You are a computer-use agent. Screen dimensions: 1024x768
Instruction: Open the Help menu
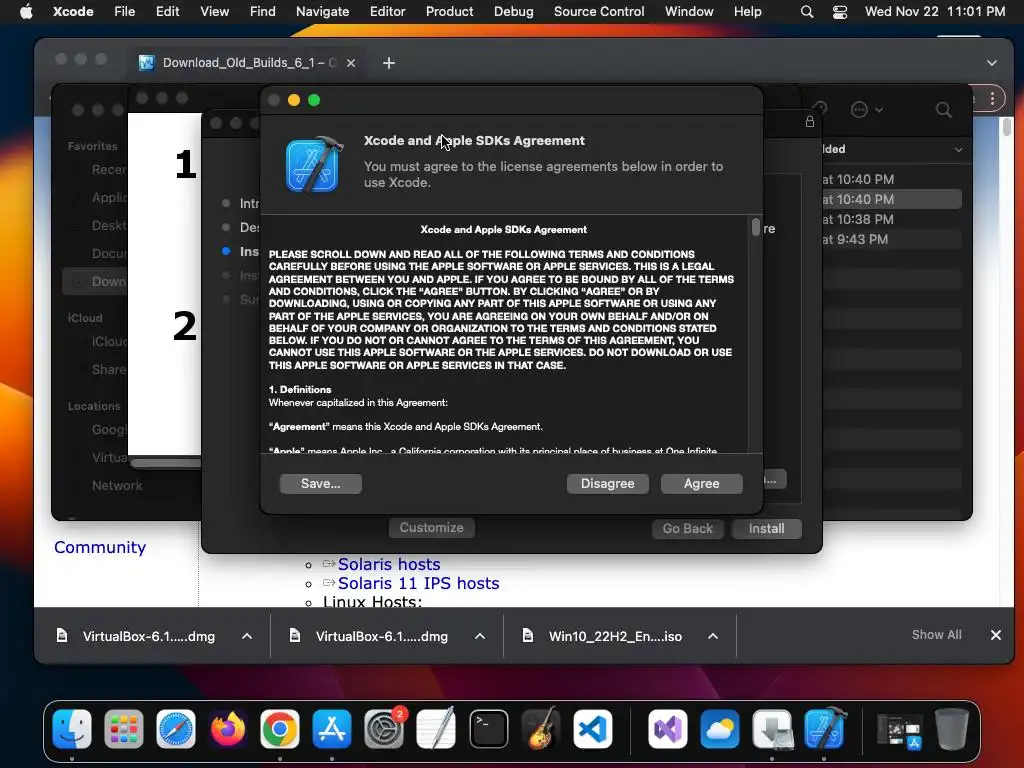click(x=747, y=11)
